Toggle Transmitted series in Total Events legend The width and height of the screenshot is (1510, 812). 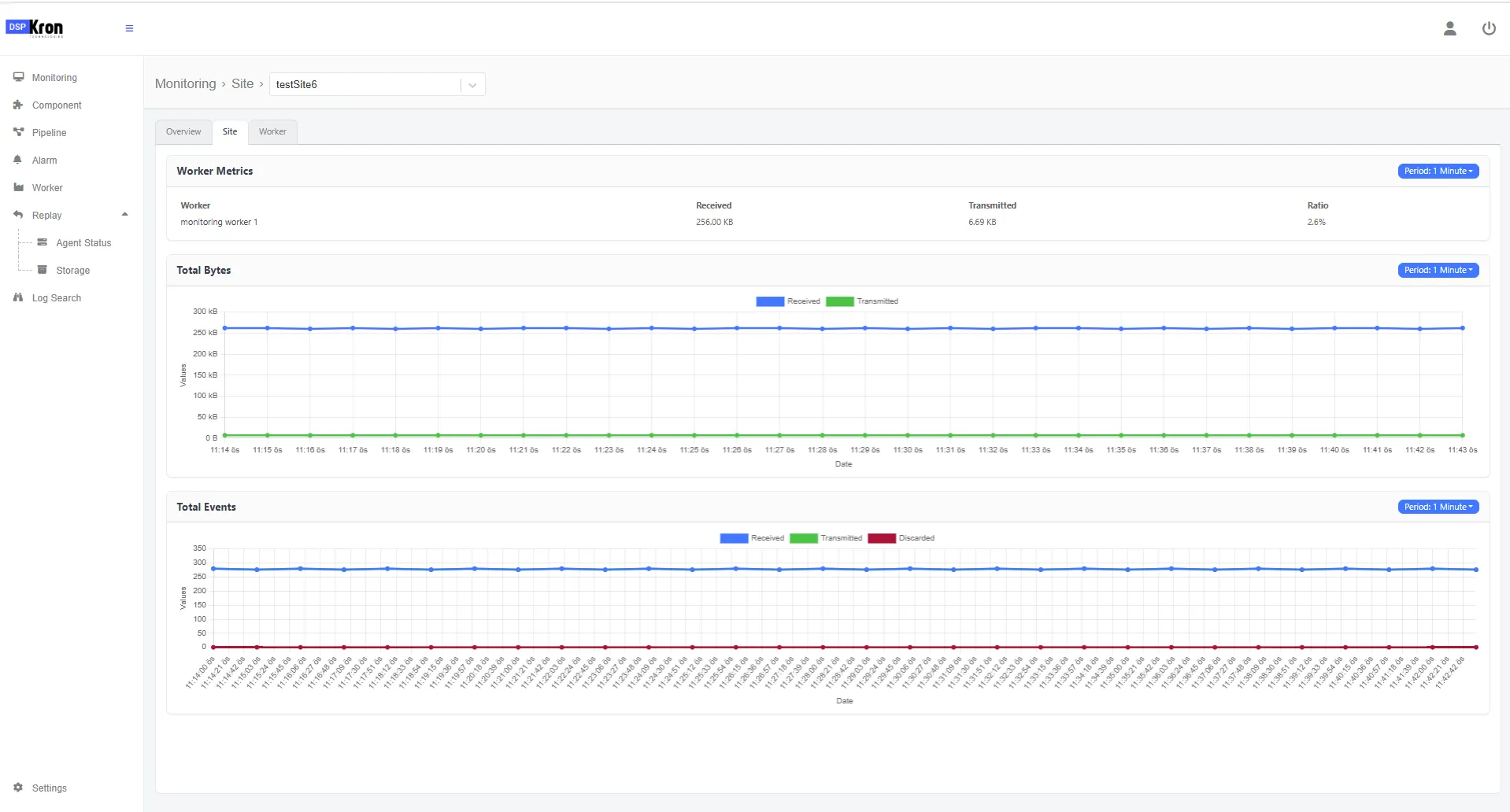click(x=826, y=538)
